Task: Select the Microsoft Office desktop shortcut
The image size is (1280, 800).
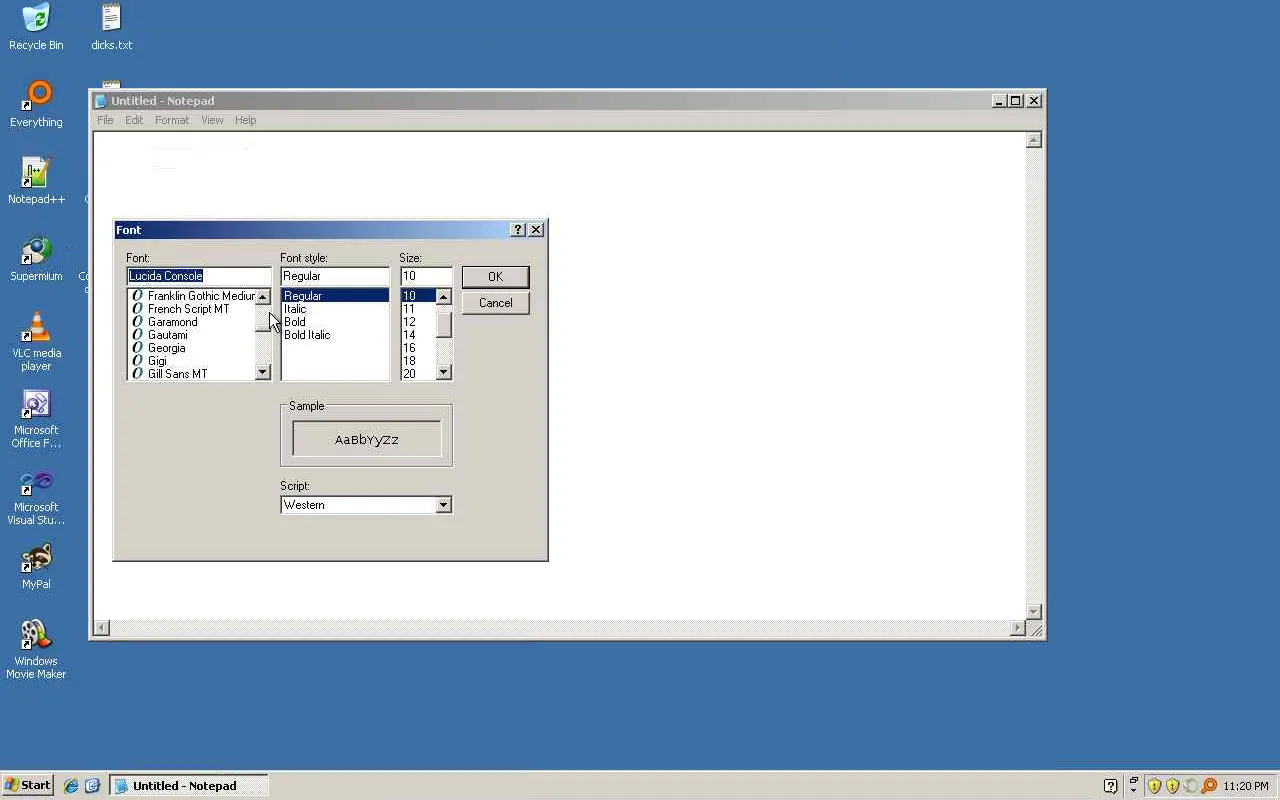Action: point(36,418)
